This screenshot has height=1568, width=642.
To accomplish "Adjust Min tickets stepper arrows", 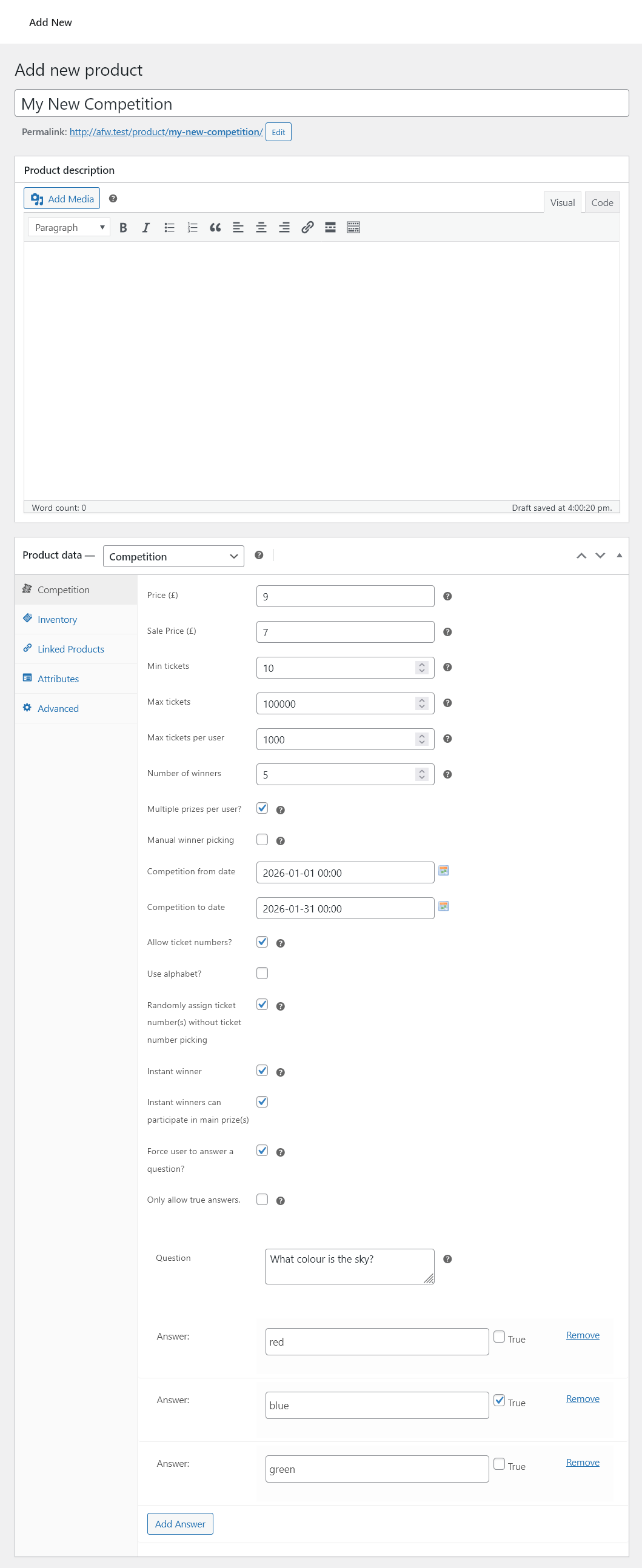I will pyautogui.click(x=422, y=668).
